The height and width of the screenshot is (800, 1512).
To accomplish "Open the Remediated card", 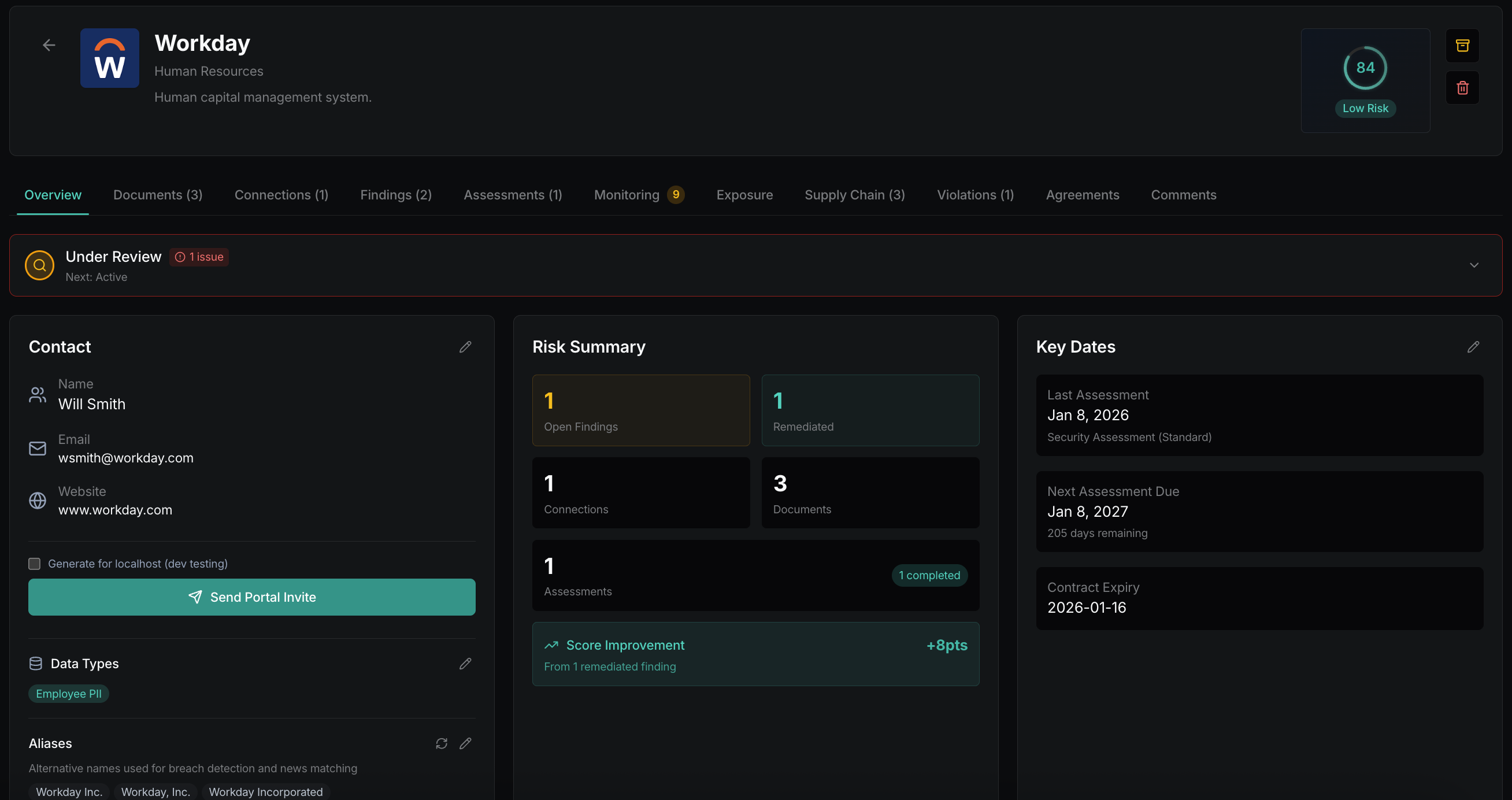I will click(x=870, y=410).
